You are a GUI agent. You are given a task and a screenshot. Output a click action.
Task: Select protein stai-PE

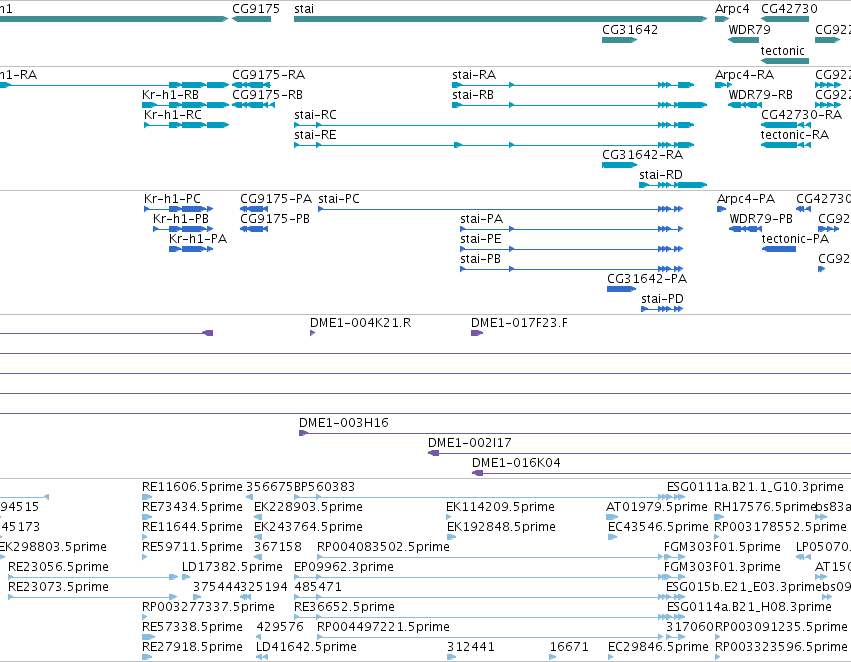[x=571, y=250]
